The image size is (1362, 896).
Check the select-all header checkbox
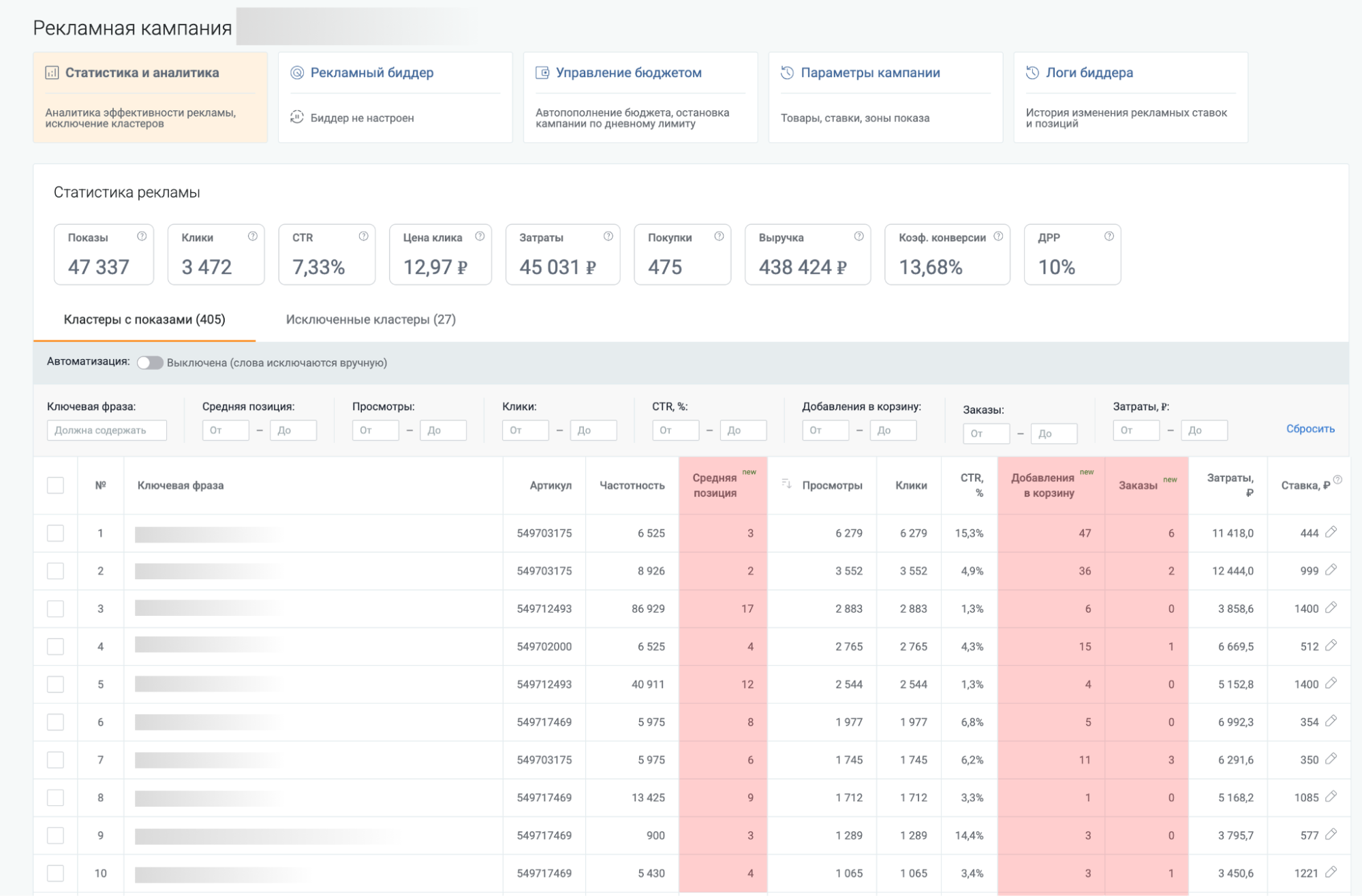tap(55, 485)
